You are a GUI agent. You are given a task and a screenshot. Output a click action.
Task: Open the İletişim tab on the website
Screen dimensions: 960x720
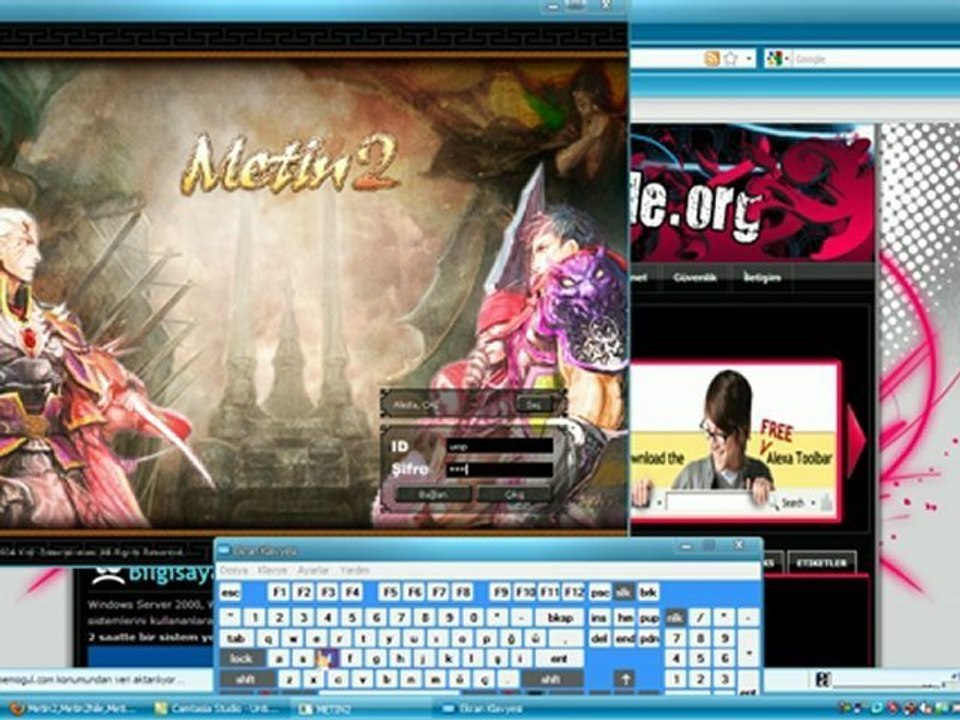coord(762,277)
